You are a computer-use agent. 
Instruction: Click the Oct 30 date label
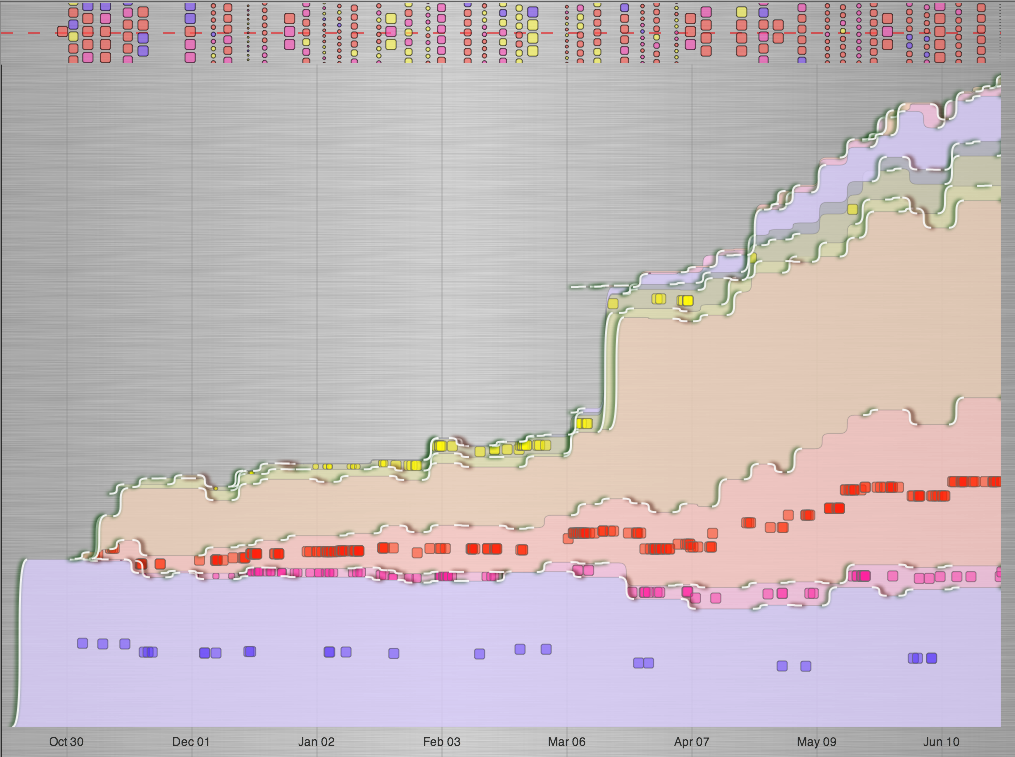pos(66,742)
